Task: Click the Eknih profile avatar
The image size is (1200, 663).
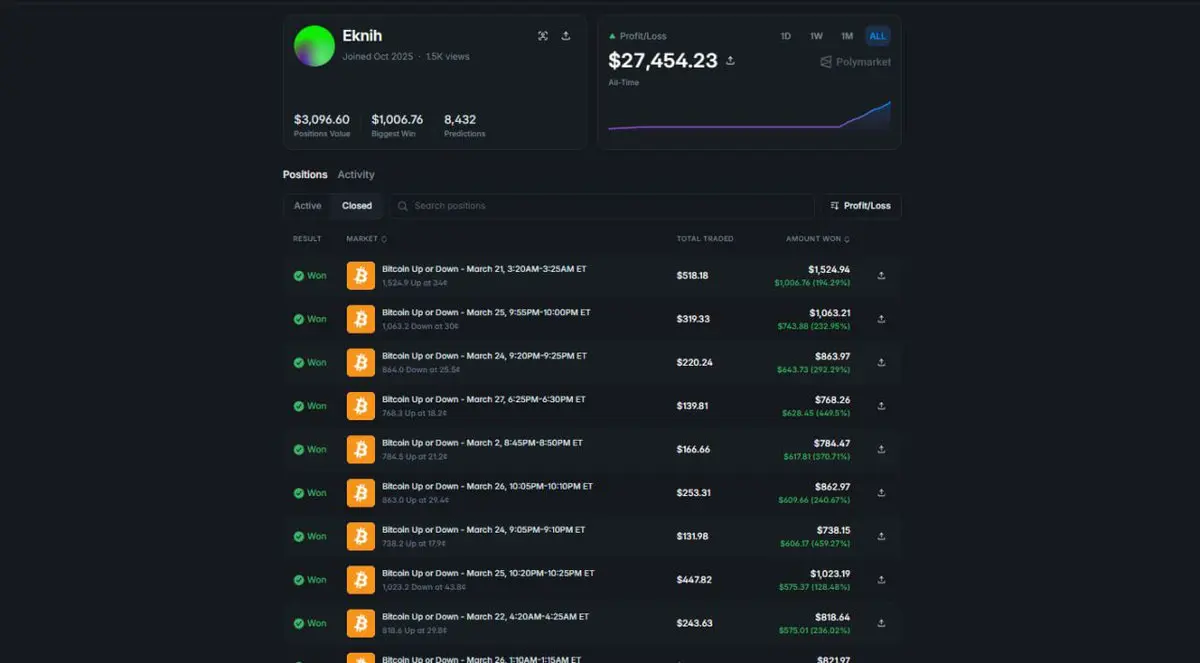Action: [x=314, y=46]
